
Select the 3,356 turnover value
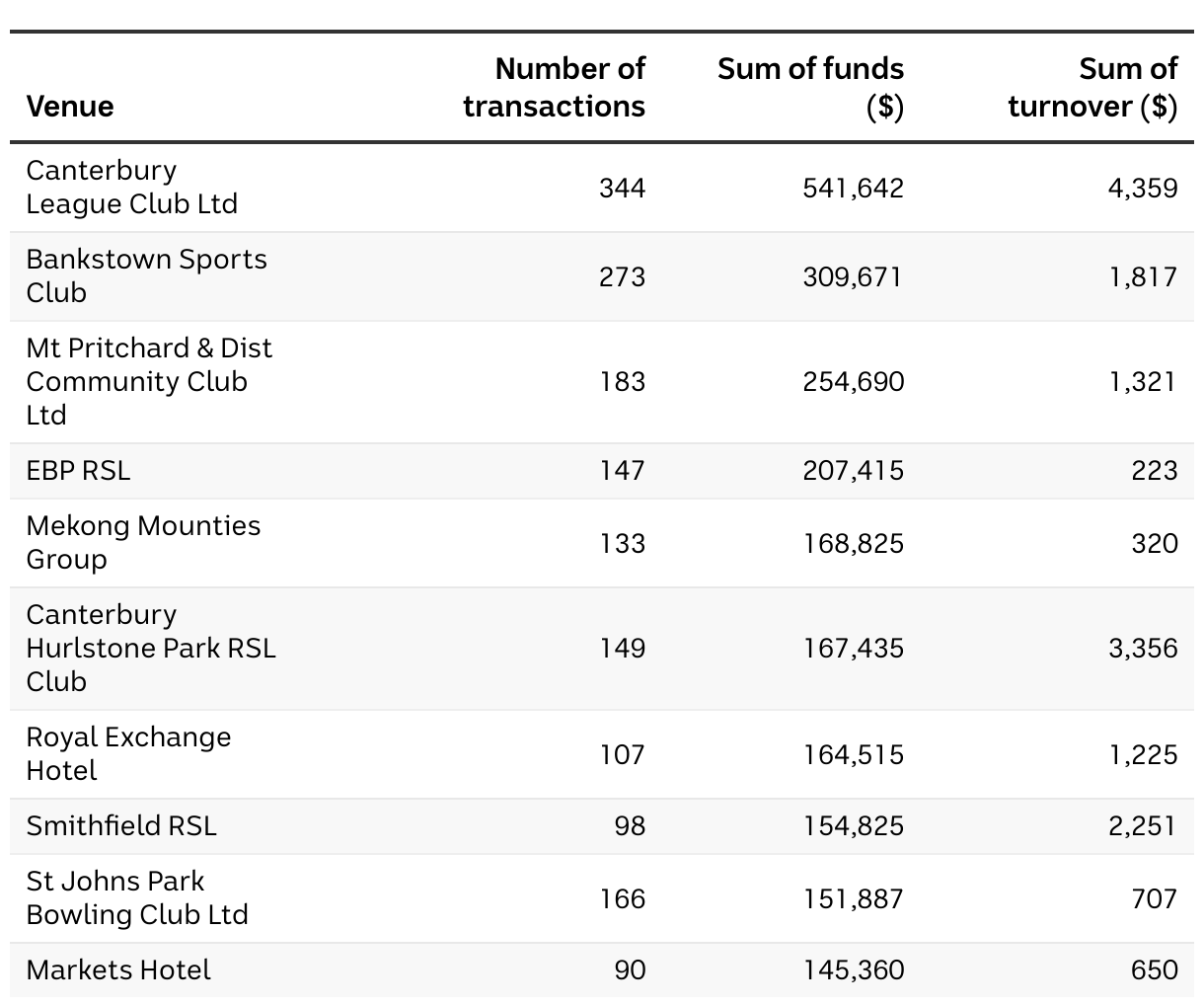(1142, 648)
